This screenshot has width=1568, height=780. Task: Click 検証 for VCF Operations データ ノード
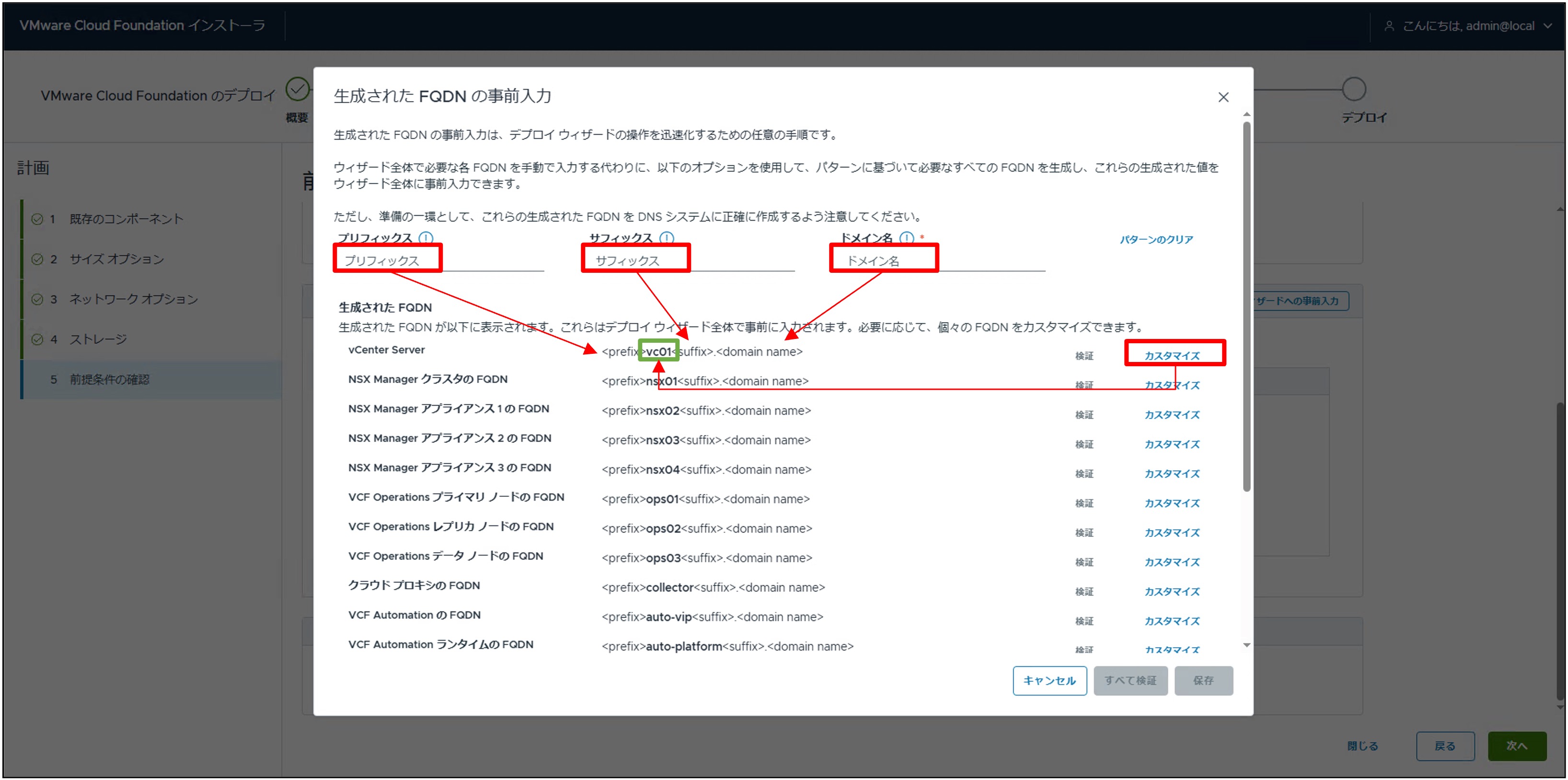1084,562
